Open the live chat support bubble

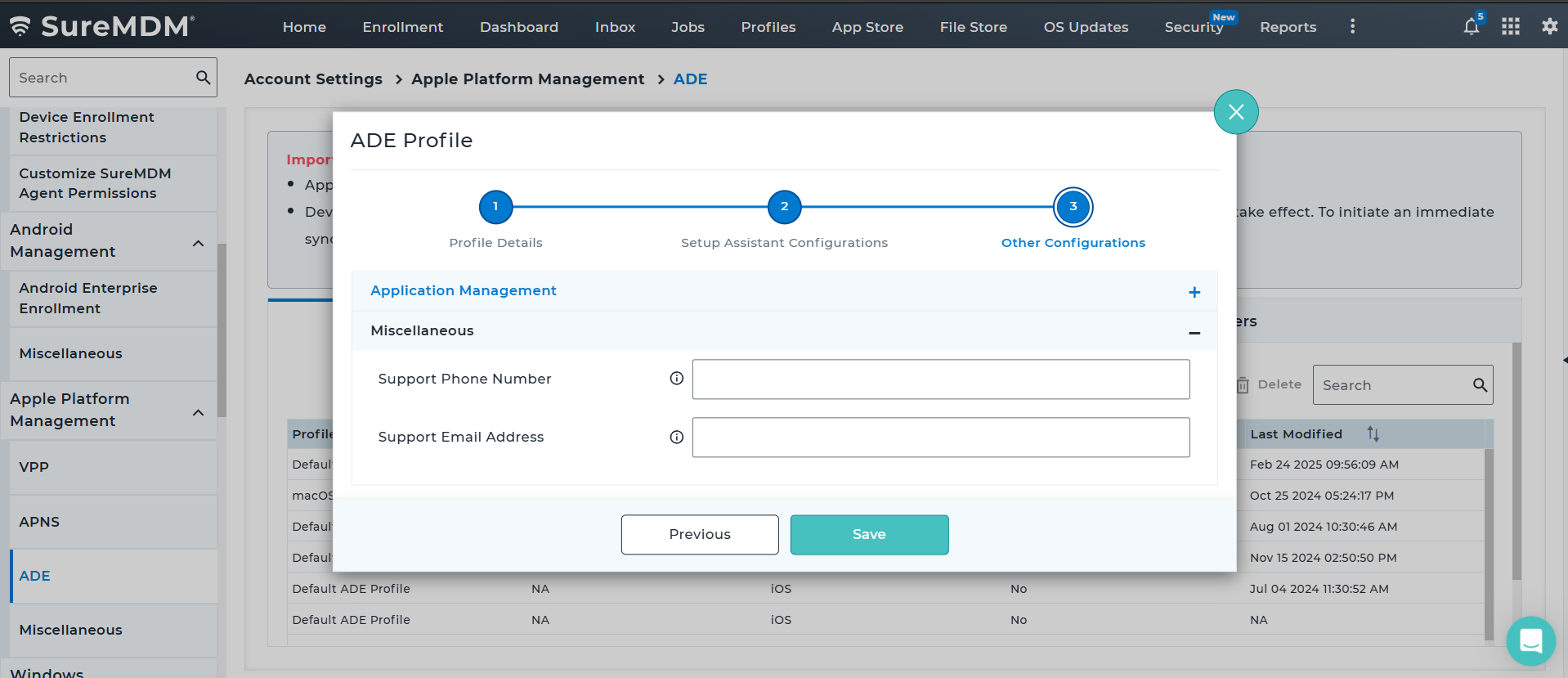click(1530, 640)
